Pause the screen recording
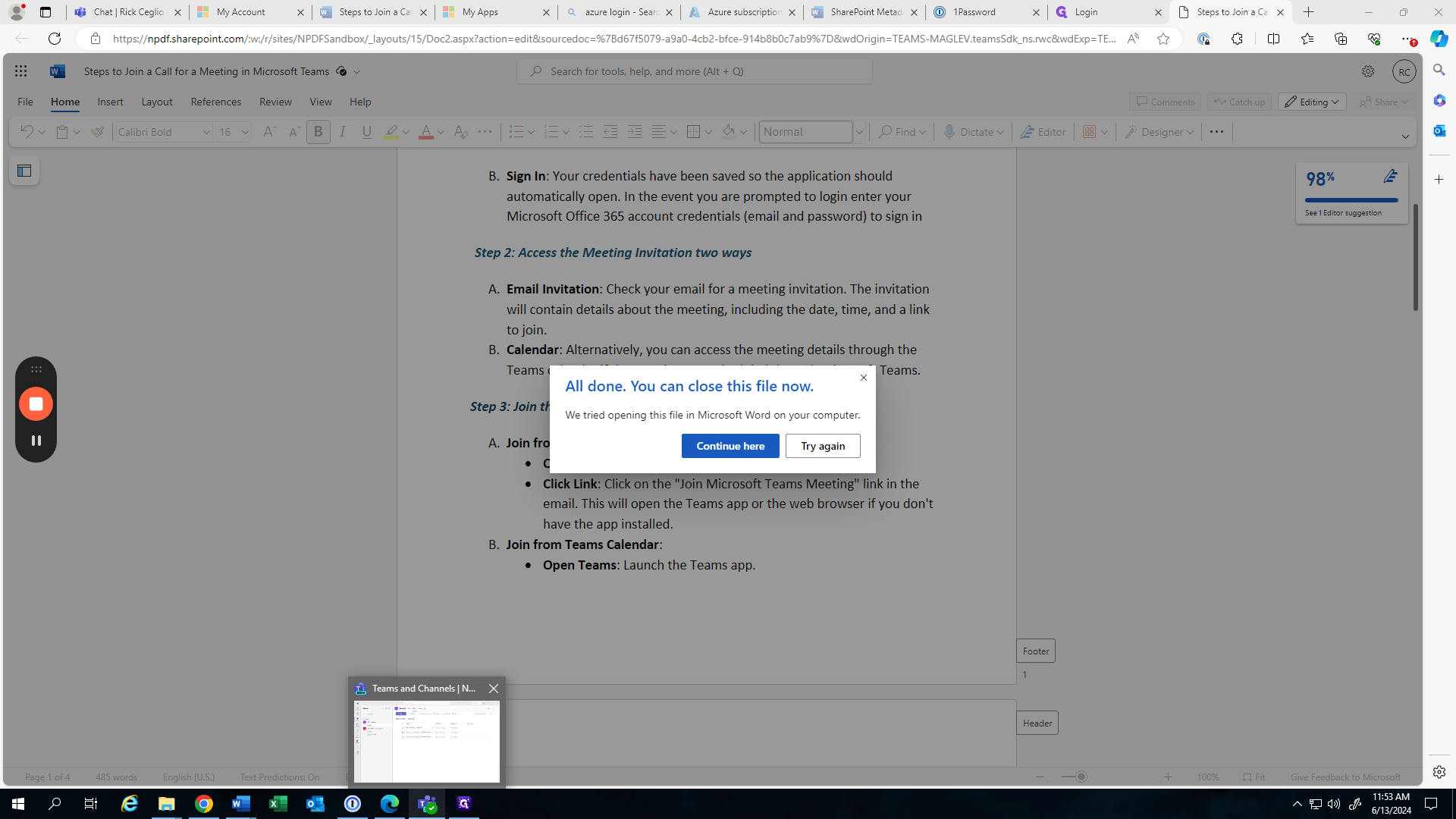Image resolution: width=1456 pixels, height=819 pixels. tap(36, 441)
